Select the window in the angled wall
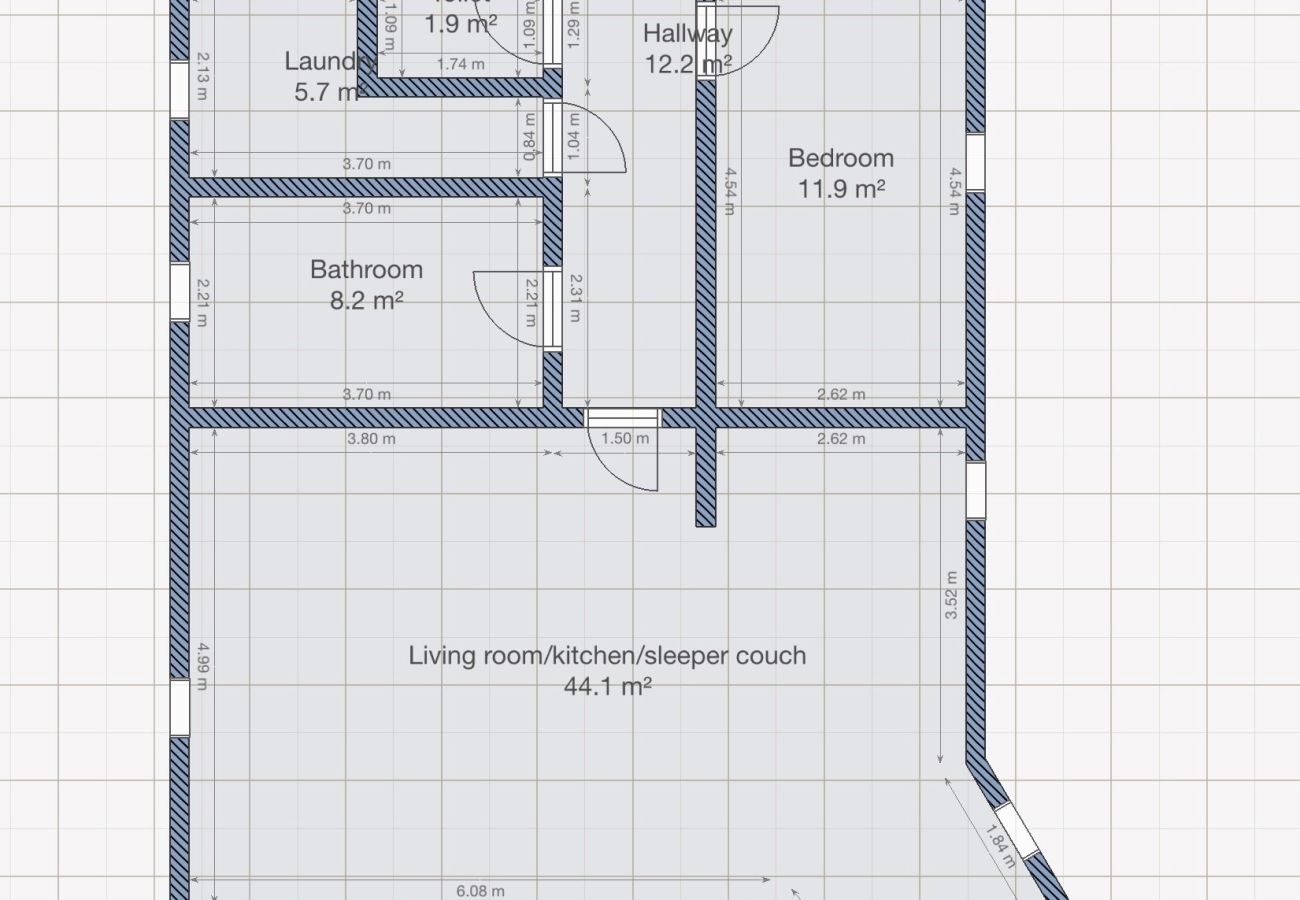Image resolution: width=1300 pixels, height=900 pixels. click(1018, 831)
